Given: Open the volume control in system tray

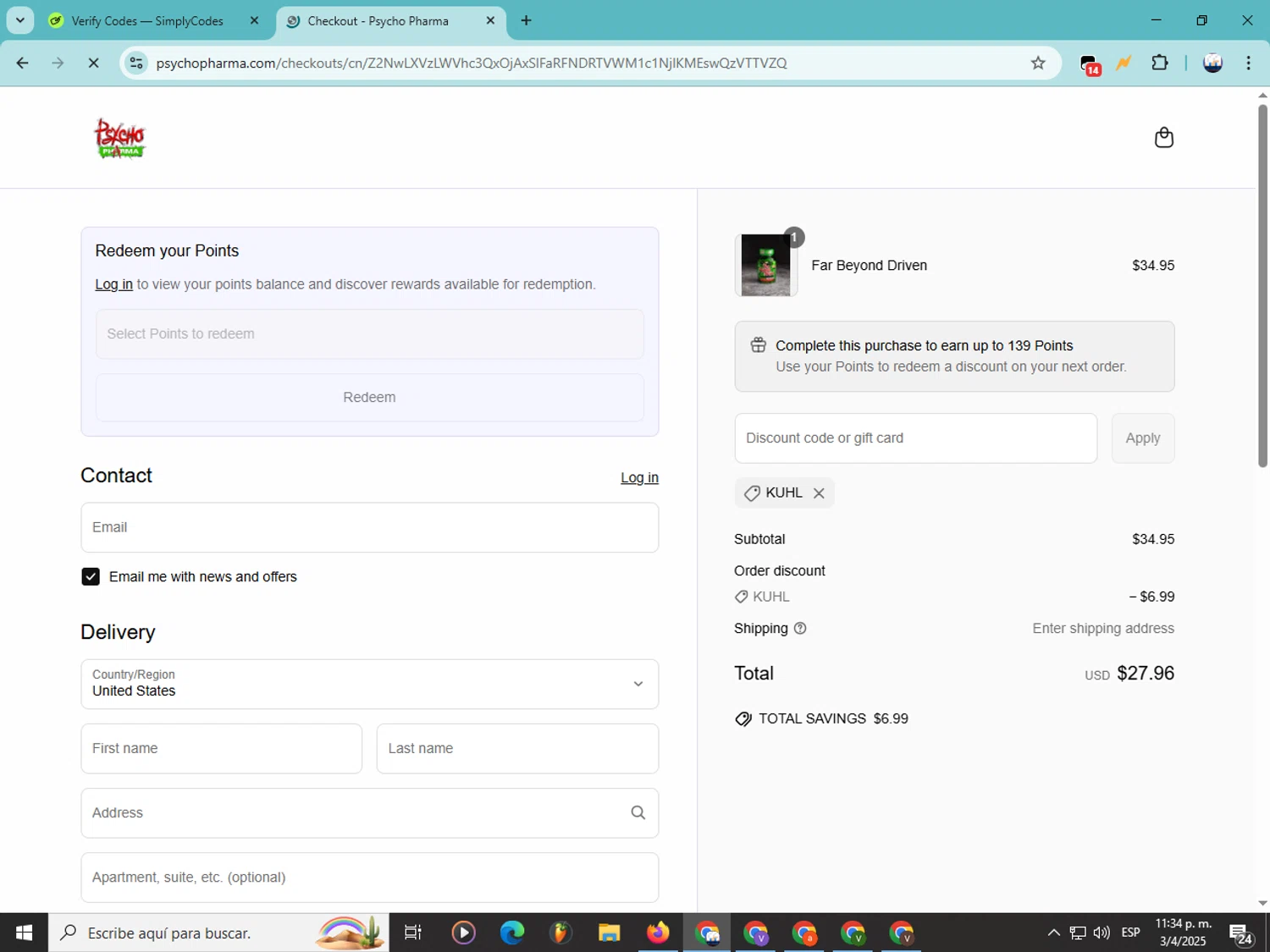Looking at the screenshot, I should click(1102, 933).
